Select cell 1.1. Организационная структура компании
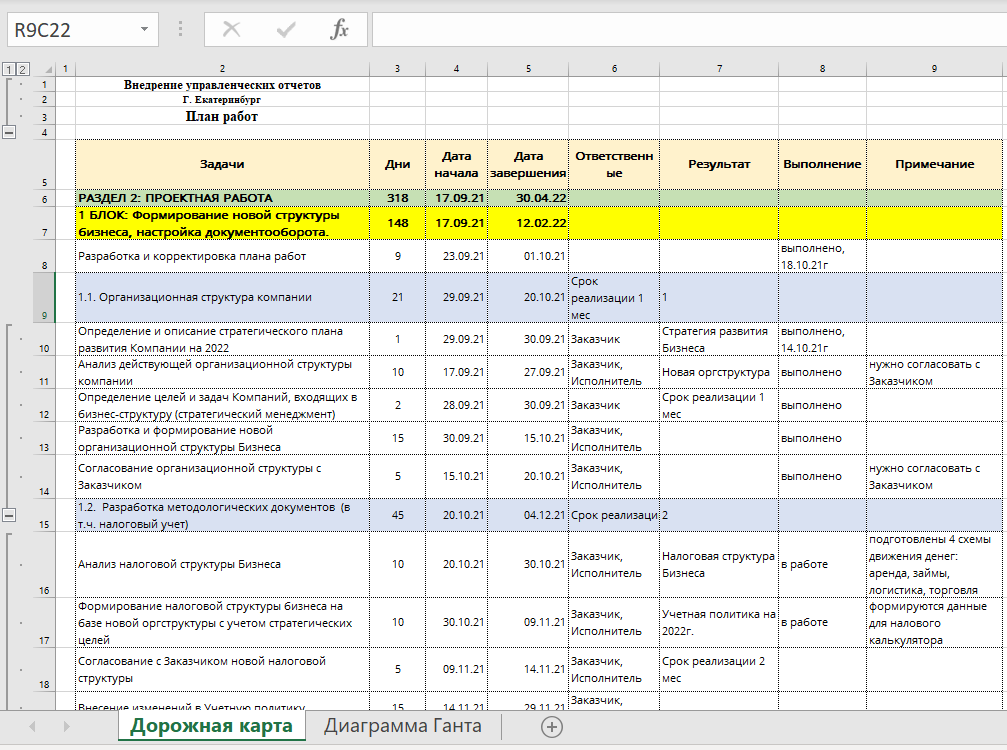The width and height of the screenshot is (1007, 750). (222, 297)
